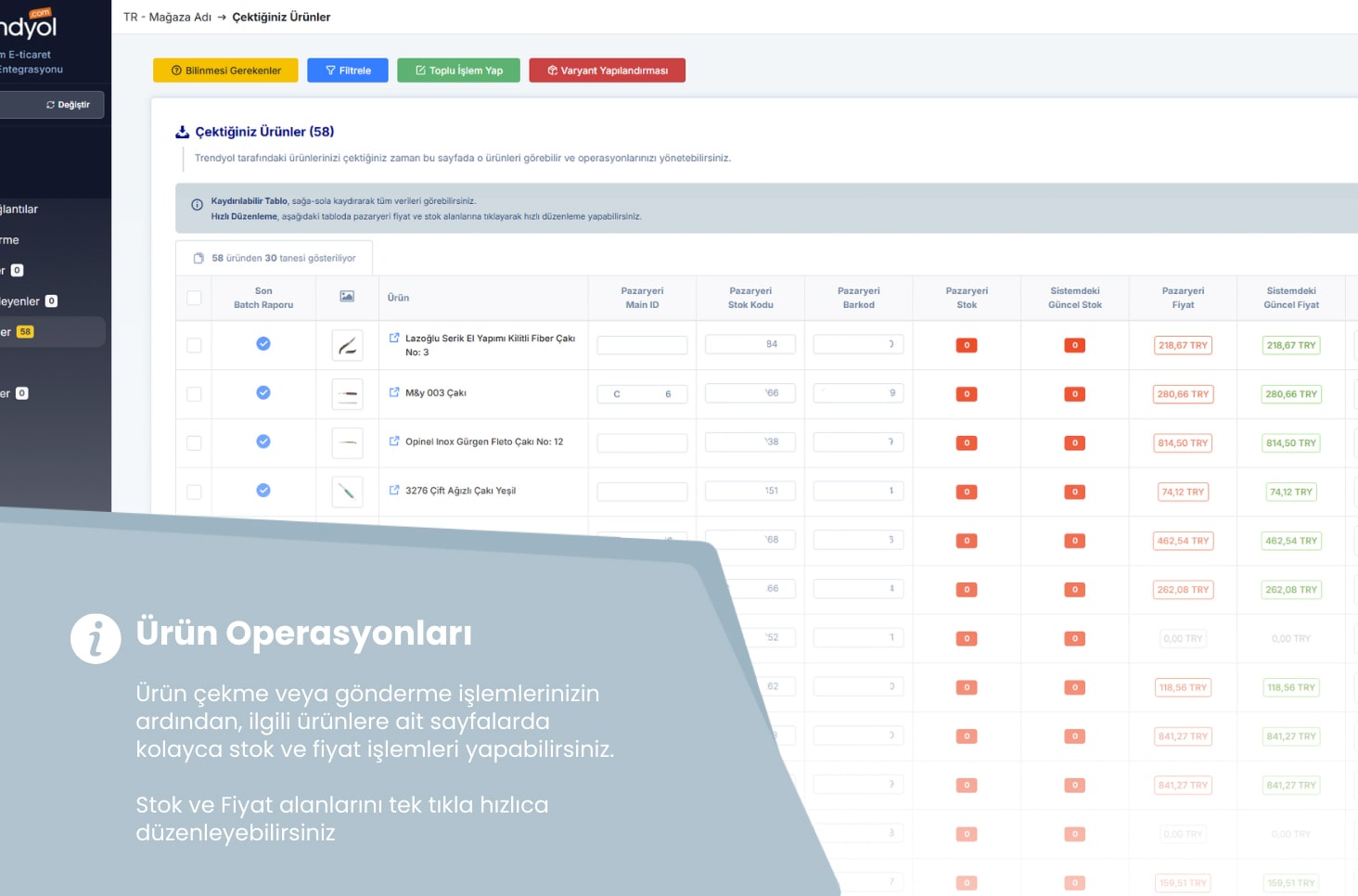This screenshot has width=1358, height=896.
Task: Click batch report checkmark for 3276 Çift Ağızlı row
Action: click(x=263, y=491)
